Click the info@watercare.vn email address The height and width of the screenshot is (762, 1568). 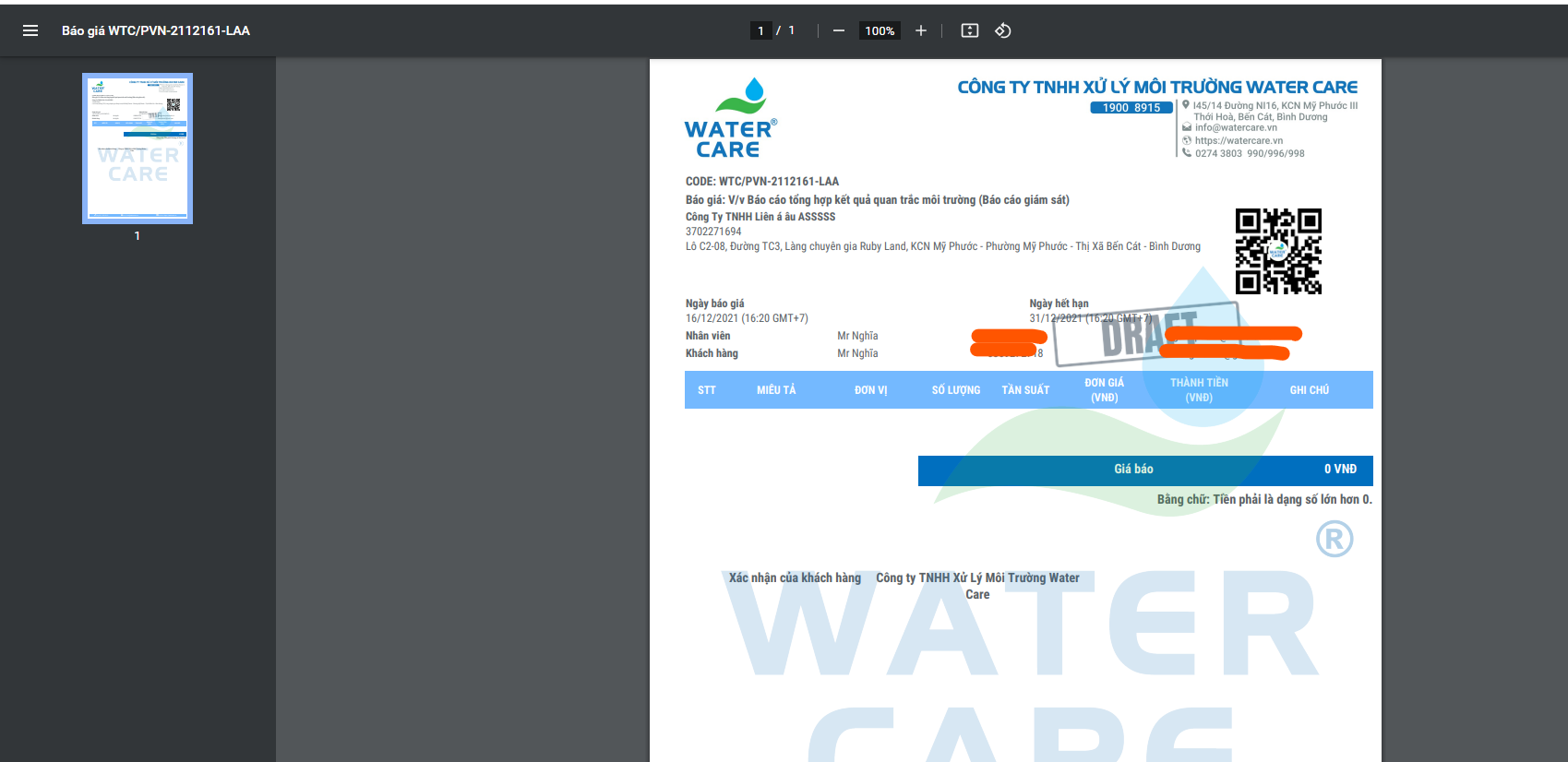pyautogui.click(x=1236, y=127)
